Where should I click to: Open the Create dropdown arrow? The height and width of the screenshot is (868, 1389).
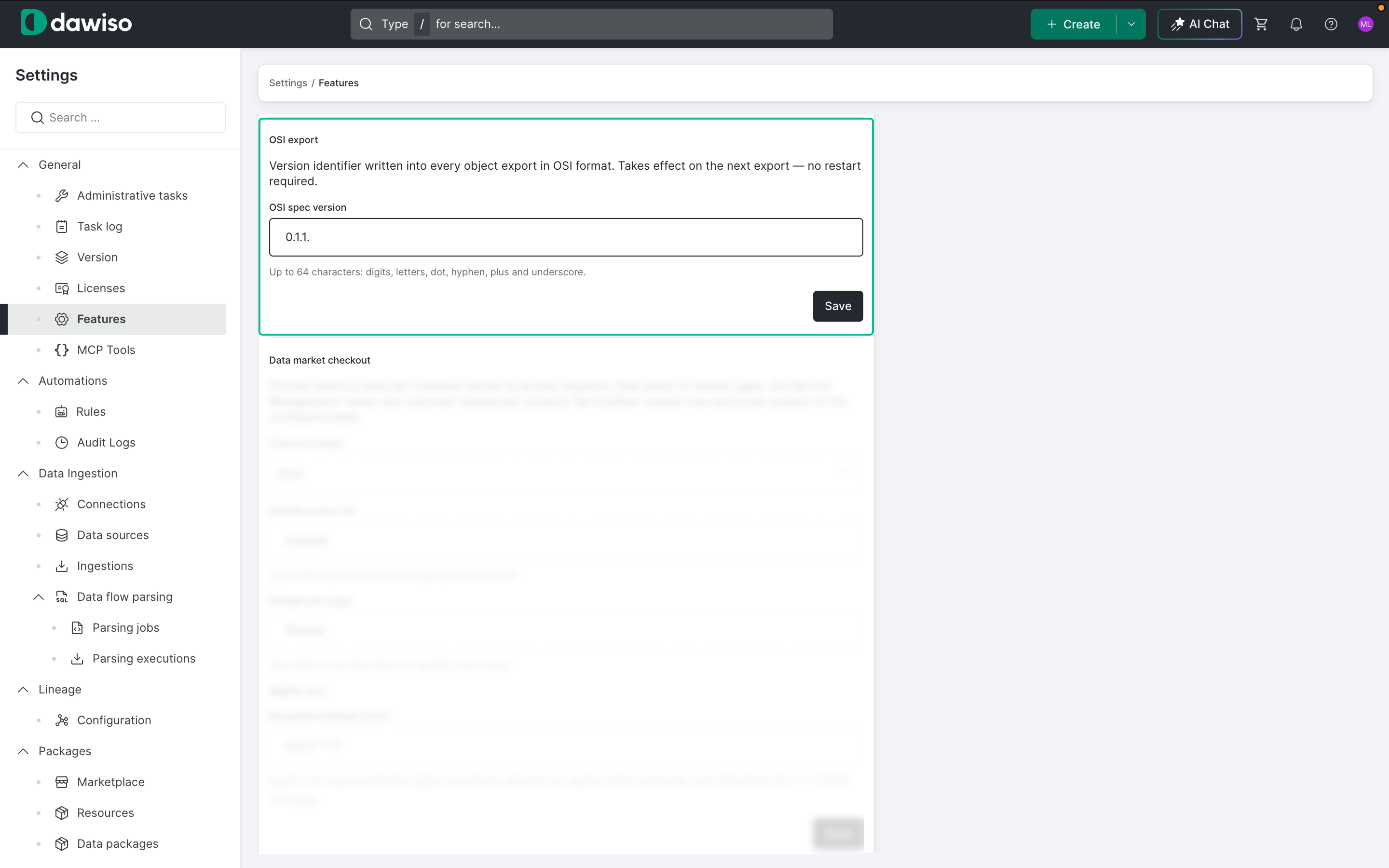[1131, 24]
